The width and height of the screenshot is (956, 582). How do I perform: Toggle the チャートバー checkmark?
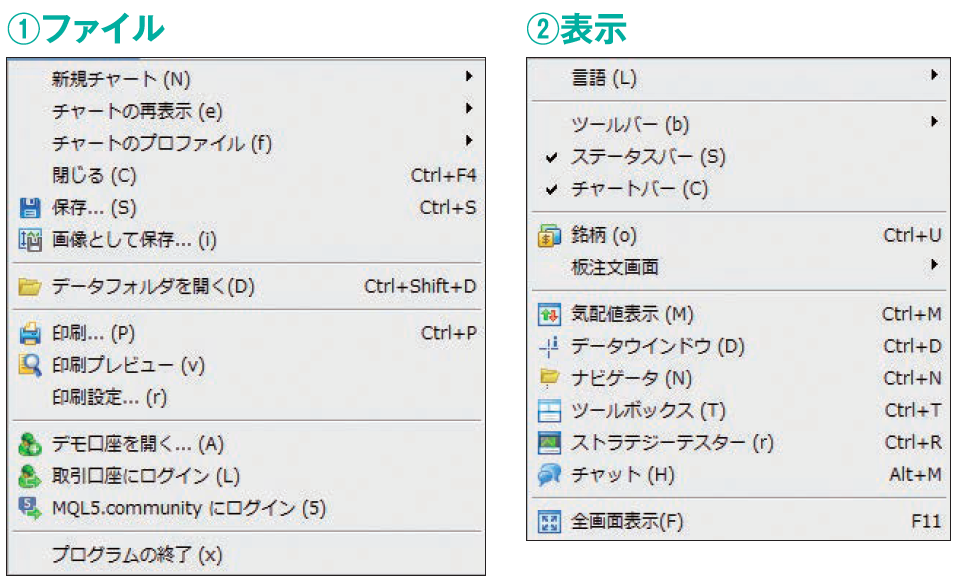point(549,189)
